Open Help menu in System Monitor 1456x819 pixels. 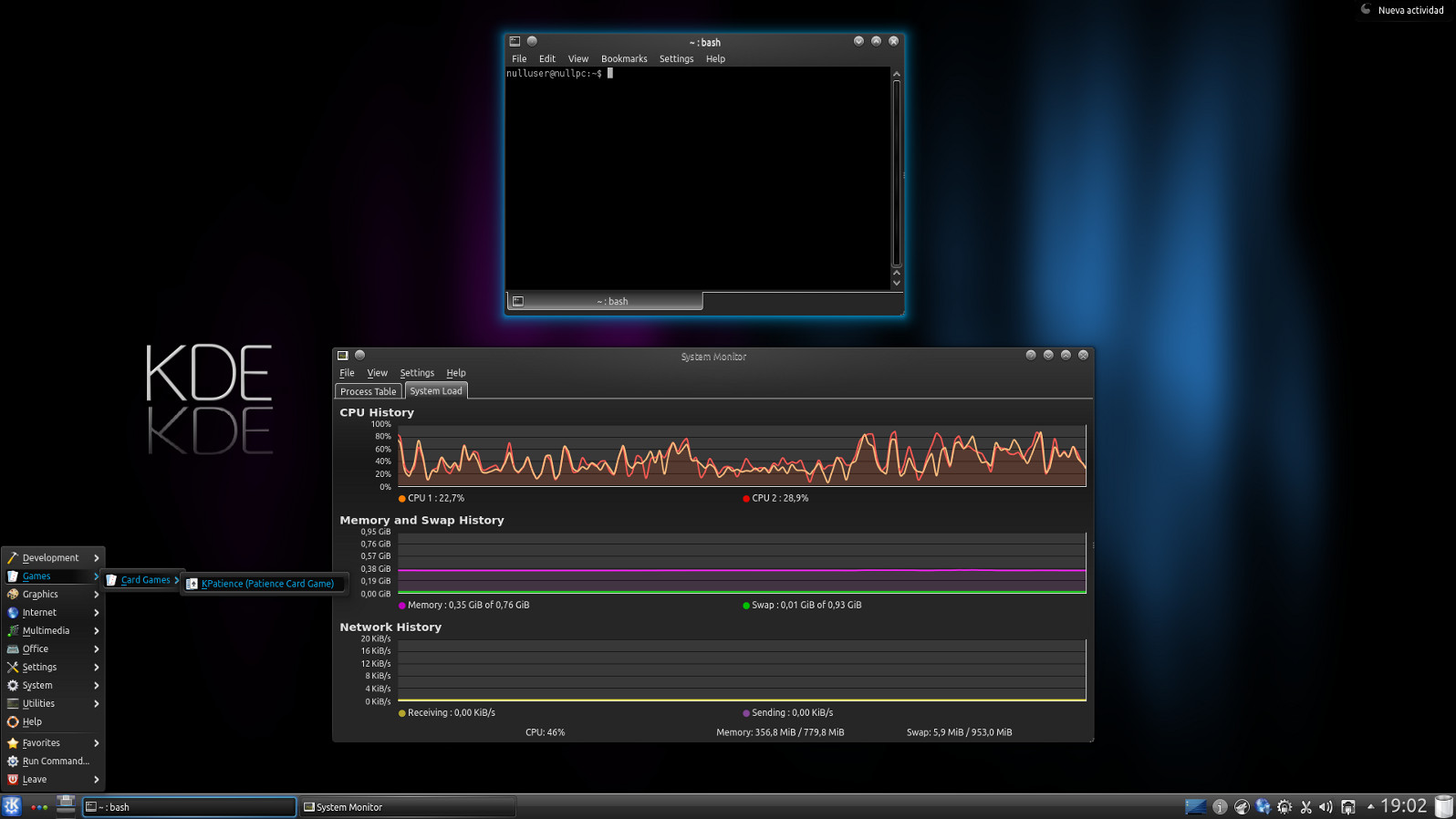(456, 373)
